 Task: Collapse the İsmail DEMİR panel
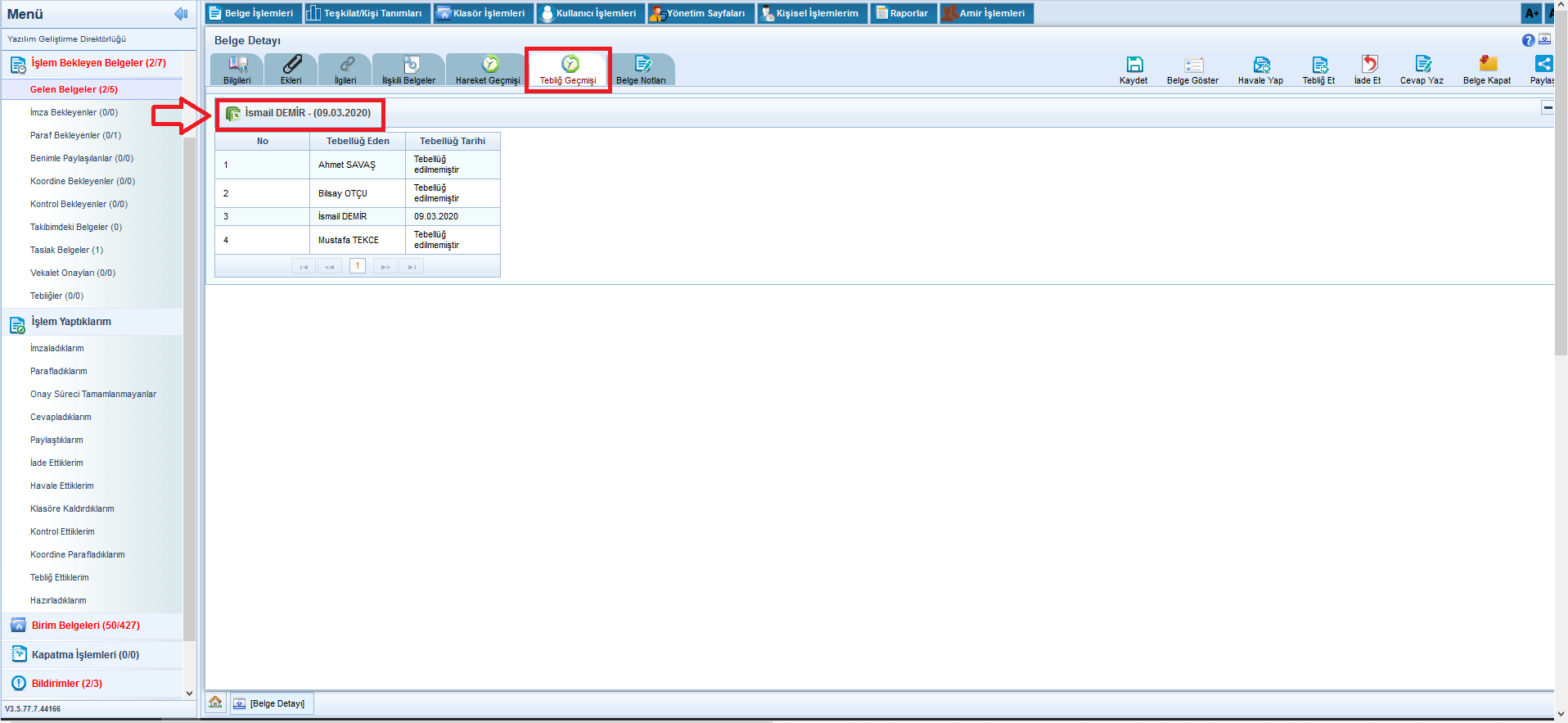[x=1548, y=107]
